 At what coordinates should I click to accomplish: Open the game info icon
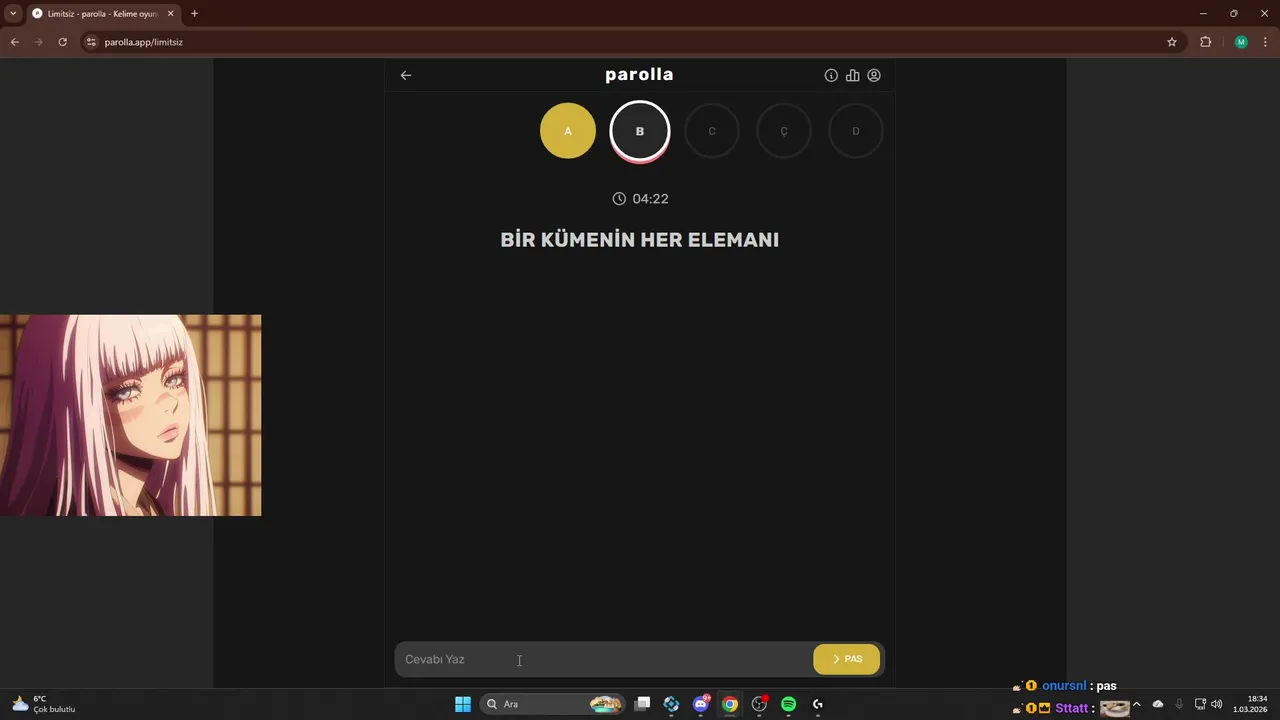(x=831, y=75)
